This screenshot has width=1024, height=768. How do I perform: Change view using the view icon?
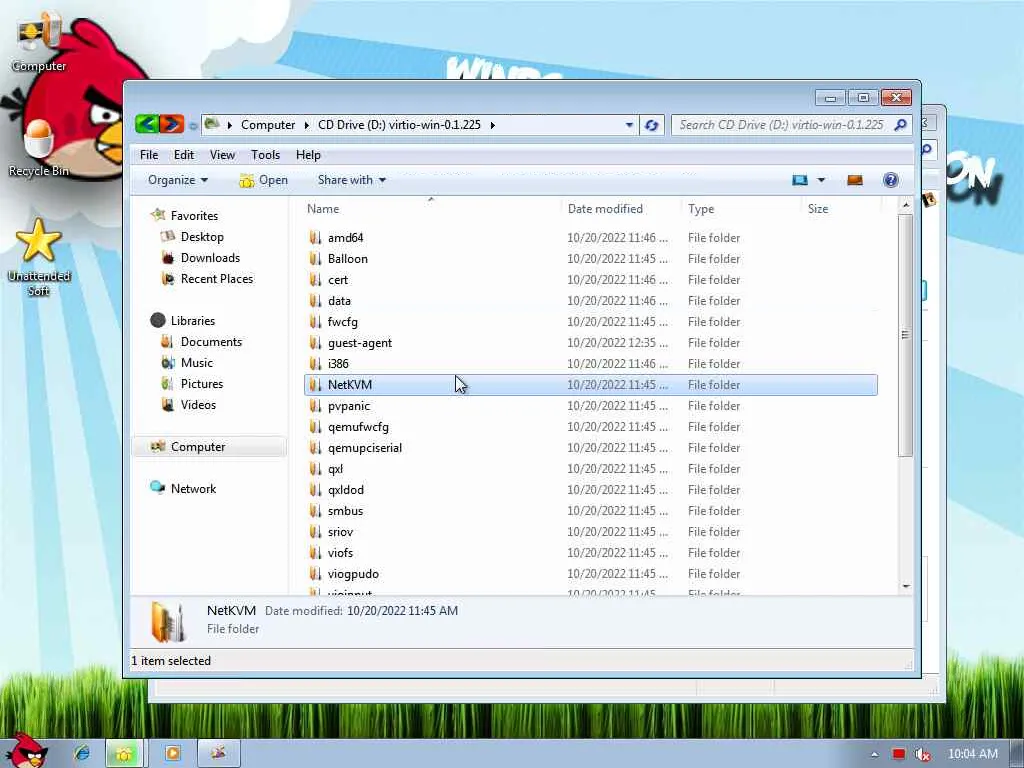(x=800, y=180)
